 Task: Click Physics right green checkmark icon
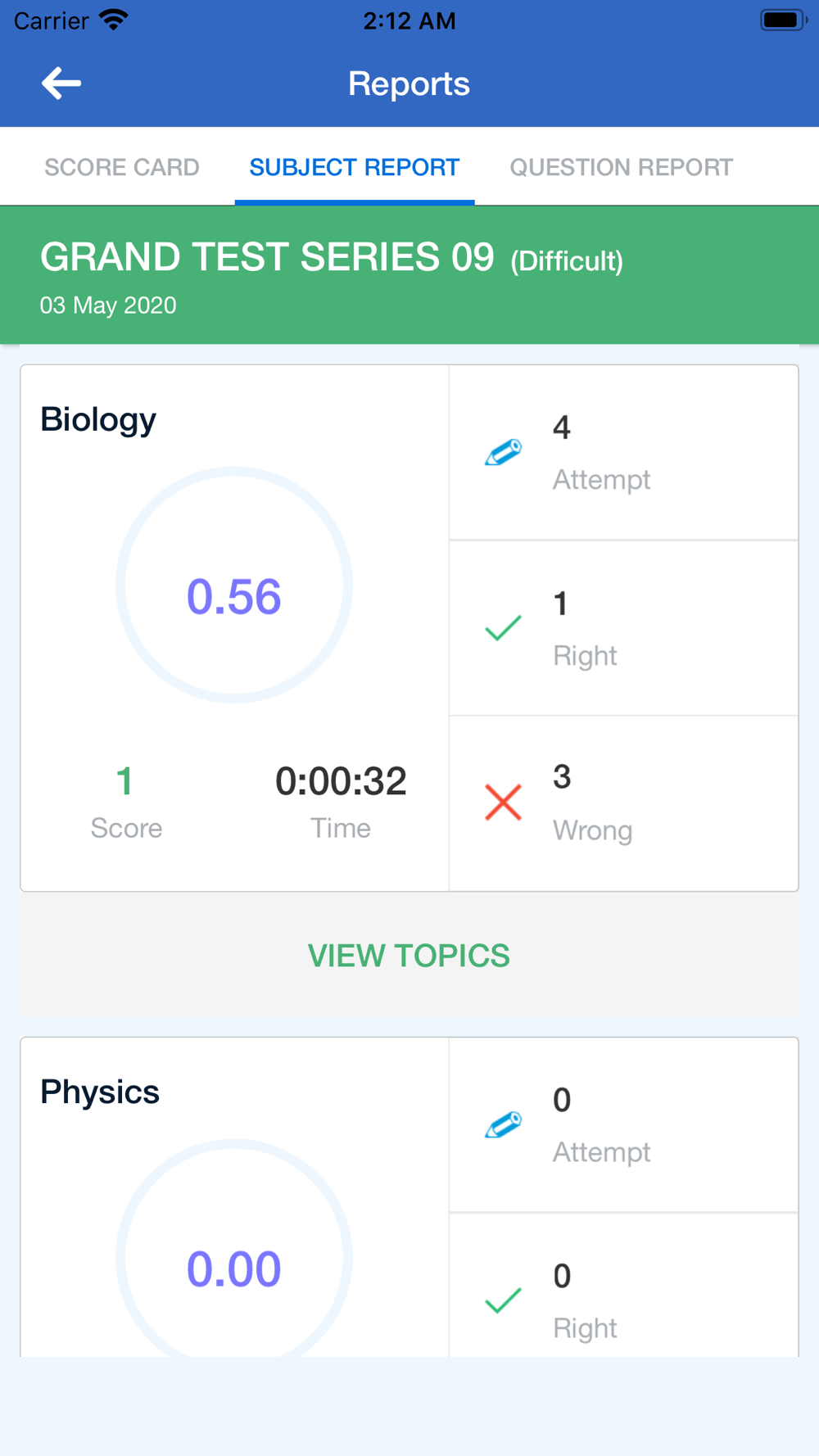coord(503,1300)
